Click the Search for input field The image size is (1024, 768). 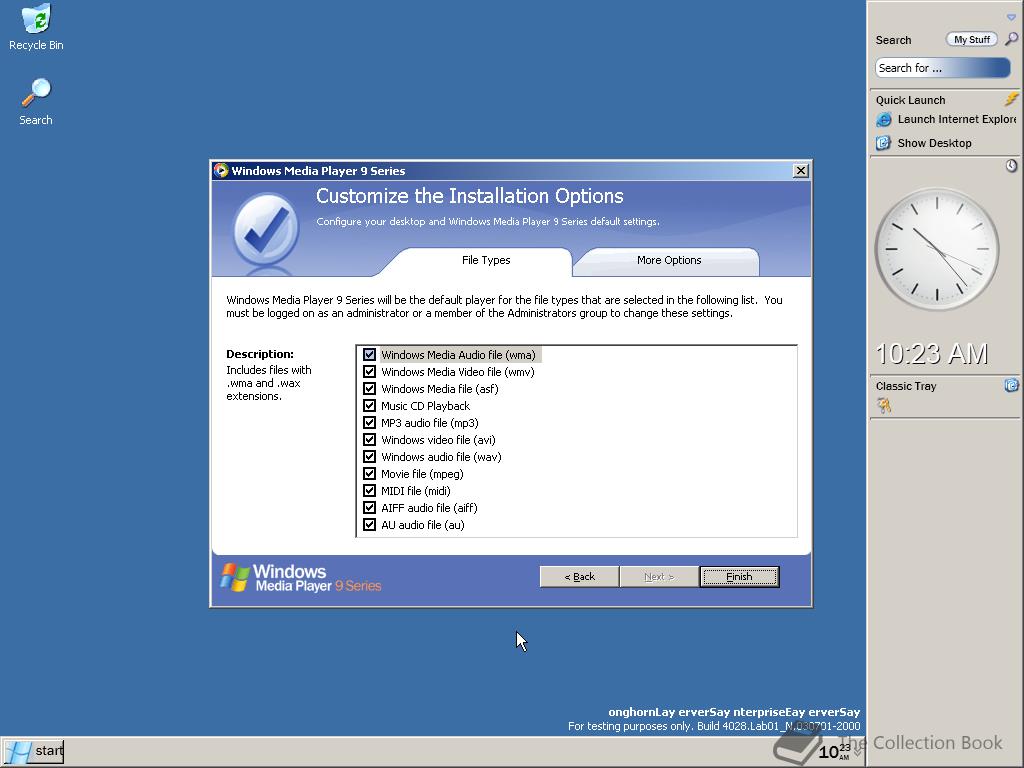tap(942, 68)
